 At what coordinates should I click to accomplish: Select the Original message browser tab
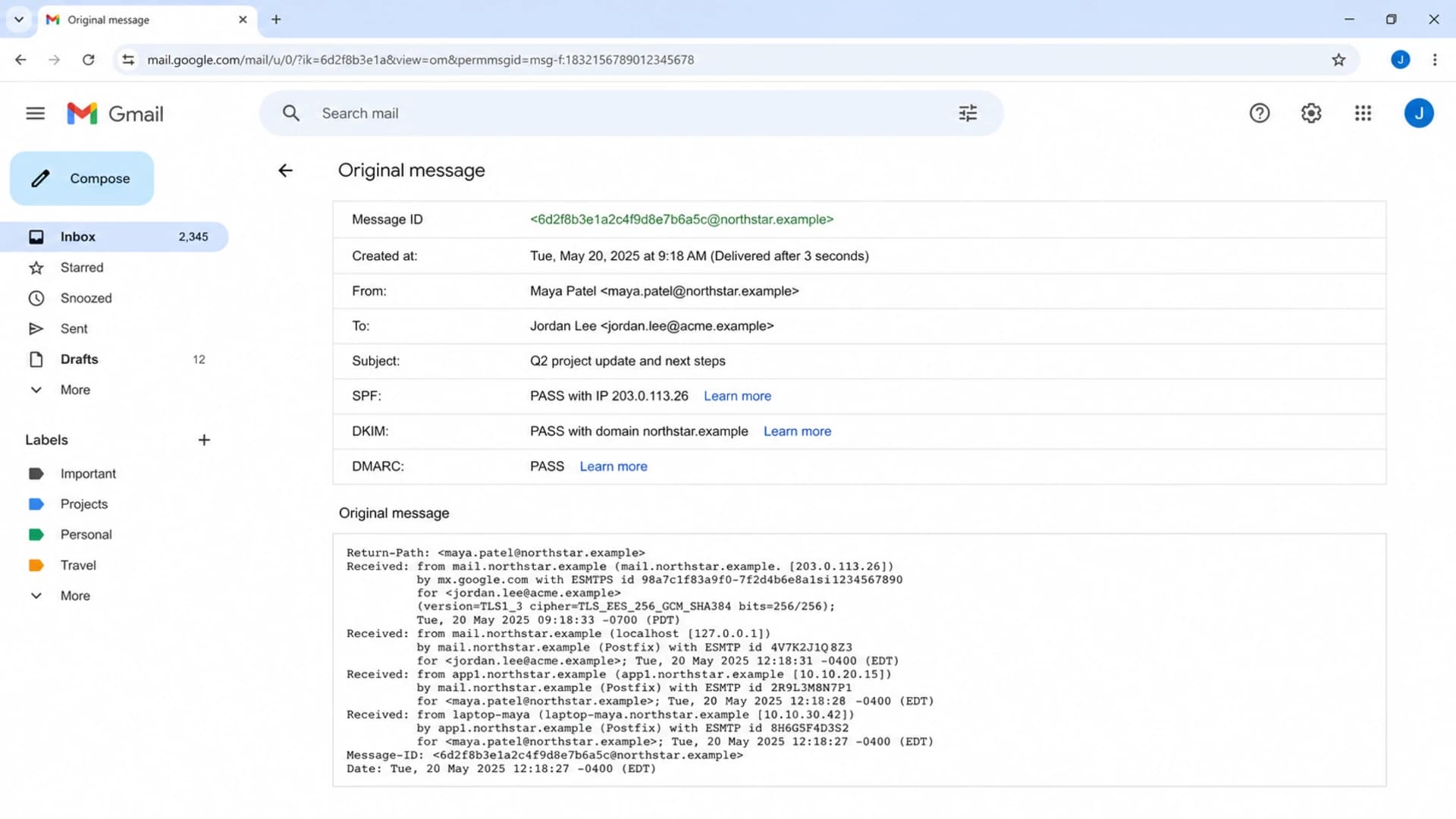point(146,20)
